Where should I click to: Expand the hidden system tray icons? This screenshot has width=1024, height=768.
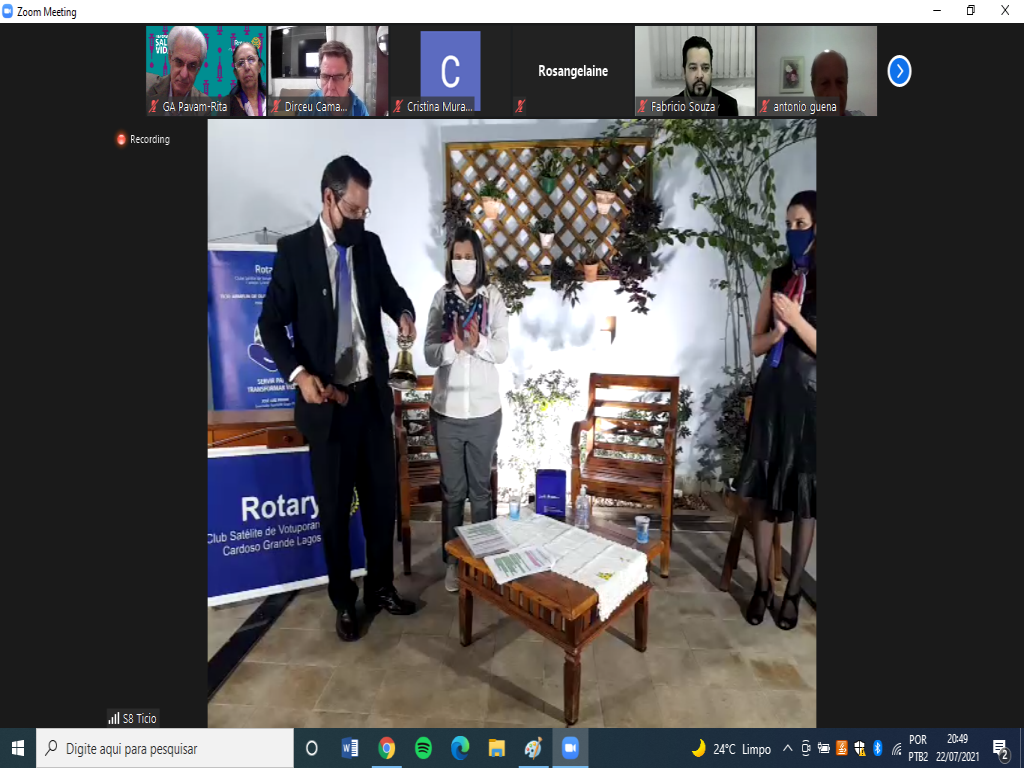(x=788, y=748)
